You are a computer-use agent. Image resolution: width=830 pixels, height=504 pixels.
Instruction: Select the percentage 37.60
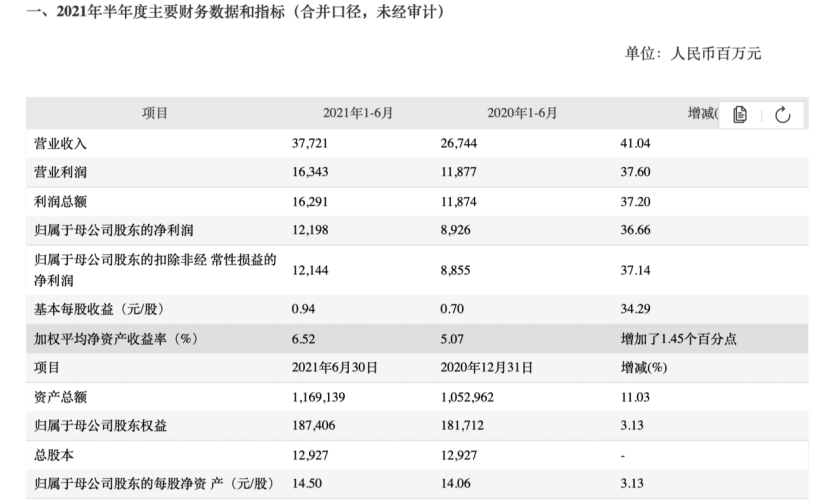[x=635, y=172]
